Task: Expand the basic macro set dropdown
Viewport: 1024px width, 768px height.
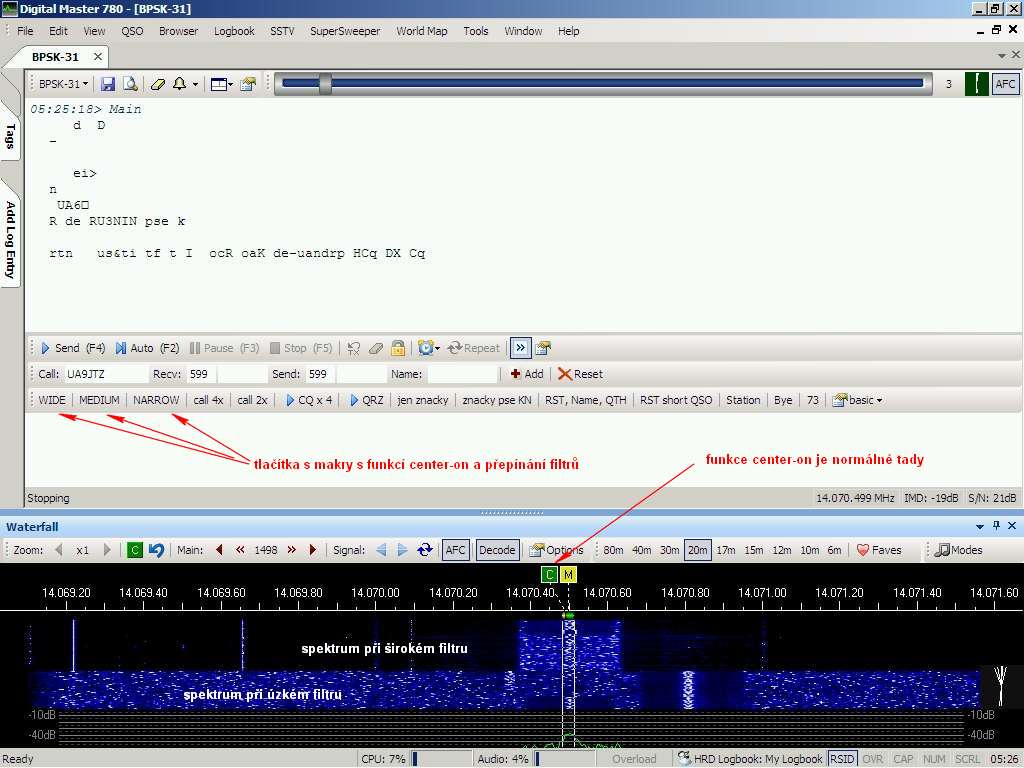Action: coord(858,400)
